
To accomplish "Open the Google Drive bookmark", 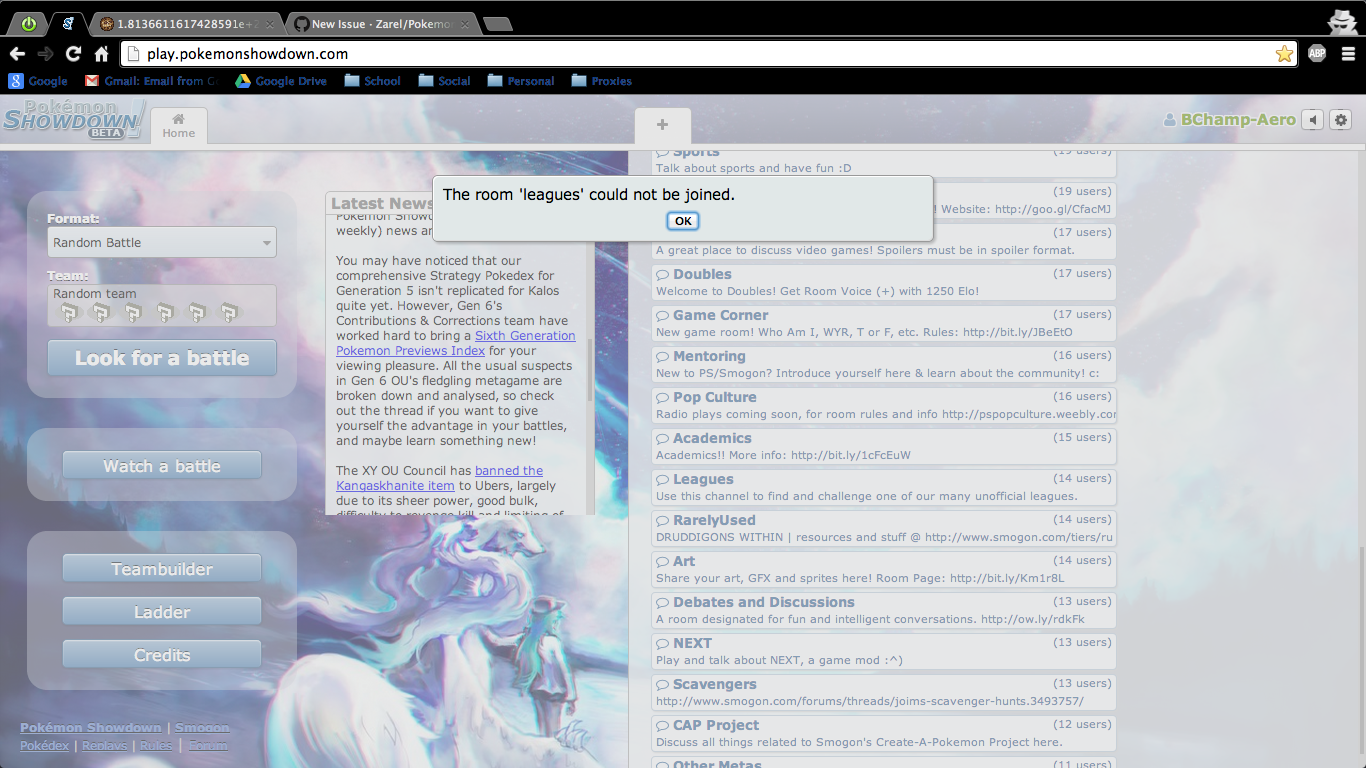I will click(281, 81).
